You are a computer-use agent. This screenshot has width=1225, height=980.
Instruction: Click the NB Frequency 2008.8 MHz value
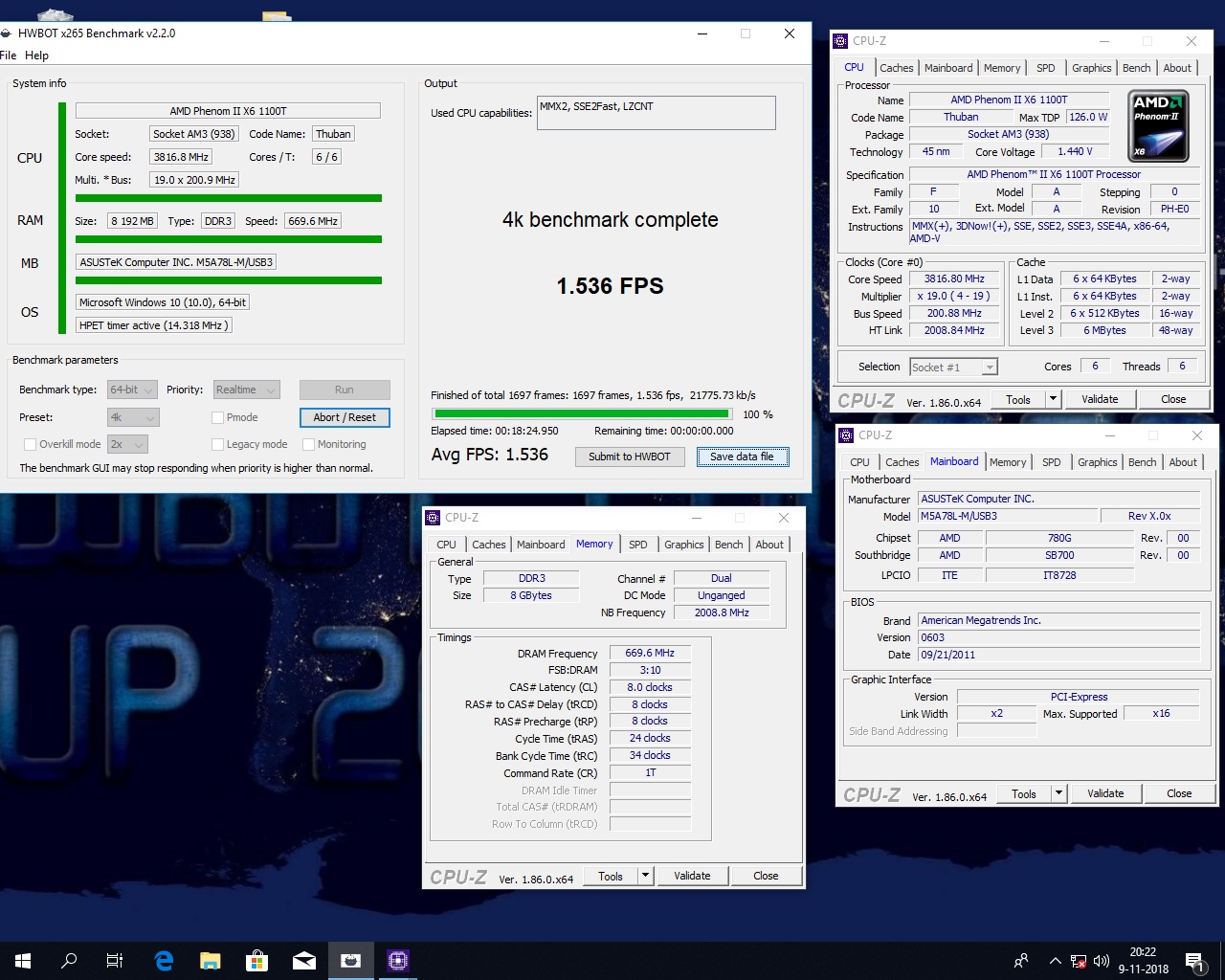pos(721,612)
